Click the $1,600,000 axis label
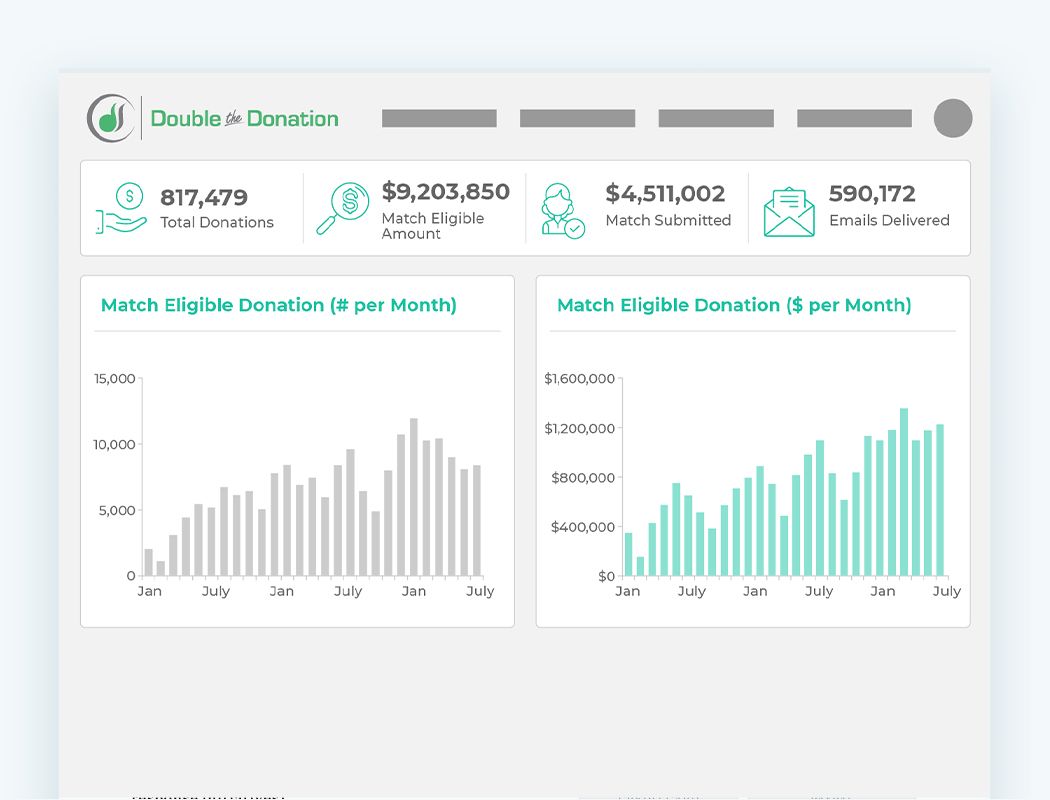Image resolution: width=1050 pixels, height=800 pixels. pos(579,379)
